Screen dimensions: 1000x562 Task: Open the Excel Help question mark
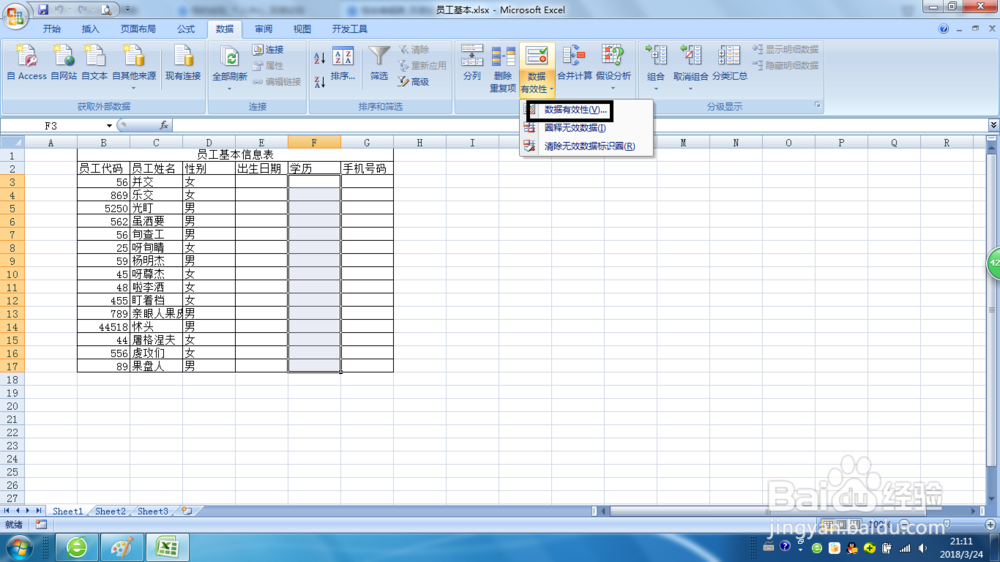point(943,29)
